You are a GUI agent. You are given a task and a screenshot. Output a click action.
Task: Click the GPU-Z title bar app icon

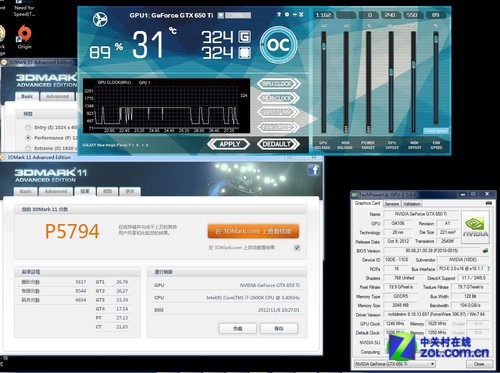pyautogui.click(x=355, y=194)
